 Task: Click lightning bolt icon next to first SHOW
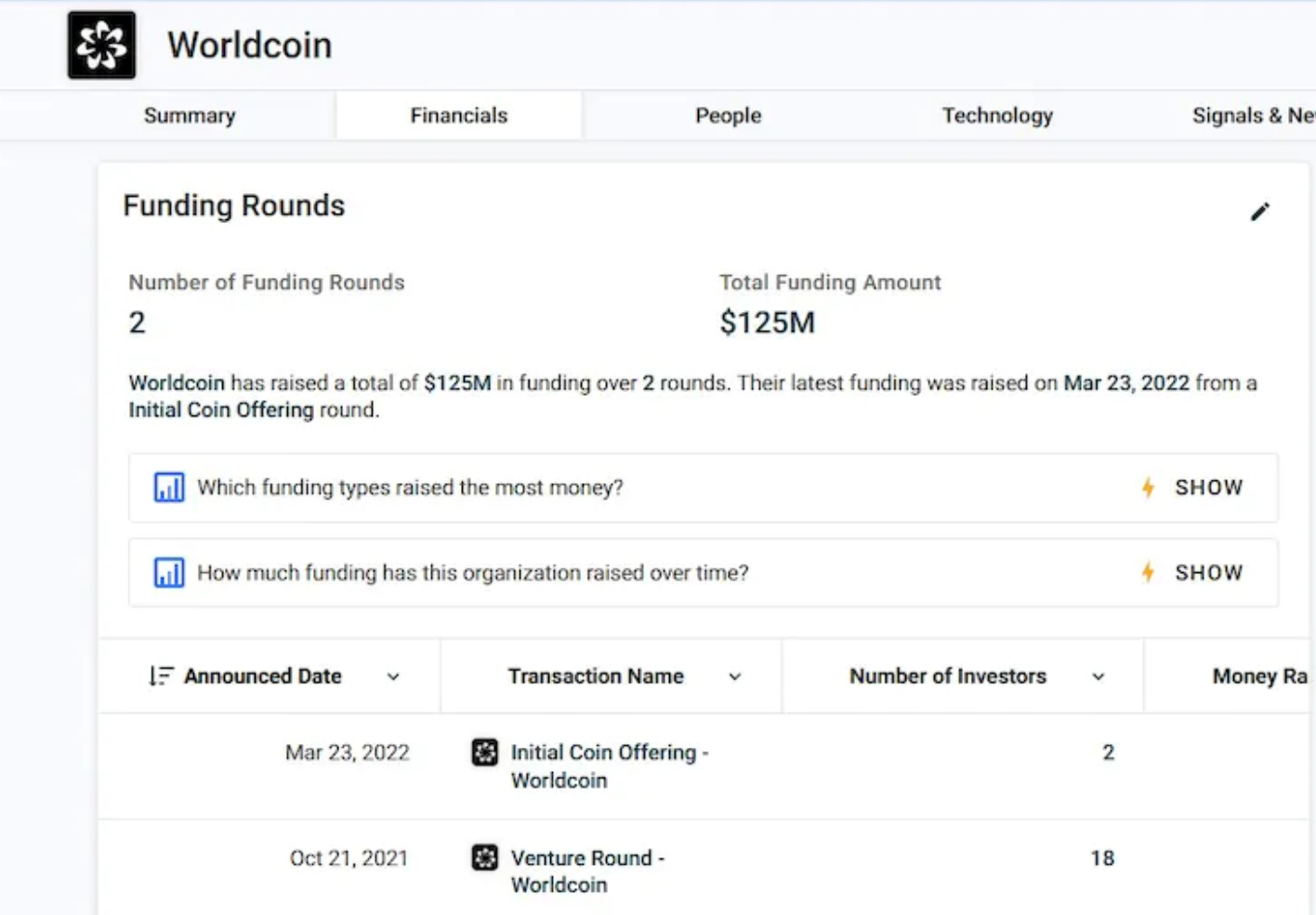1148,488
